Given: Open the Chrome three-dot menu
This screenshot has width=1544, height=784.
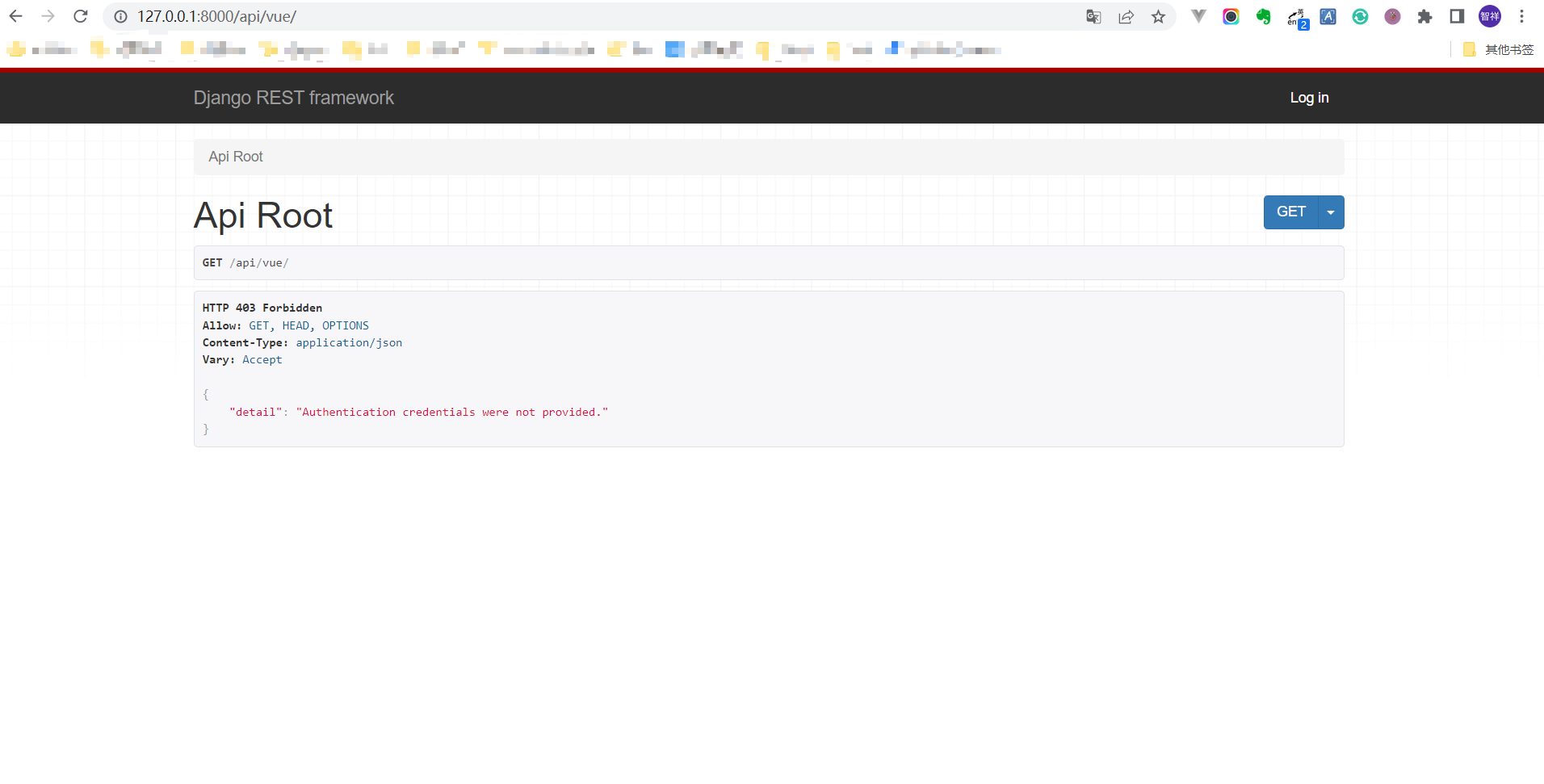Looking at the screenshot, I should tap(1521, 16).
